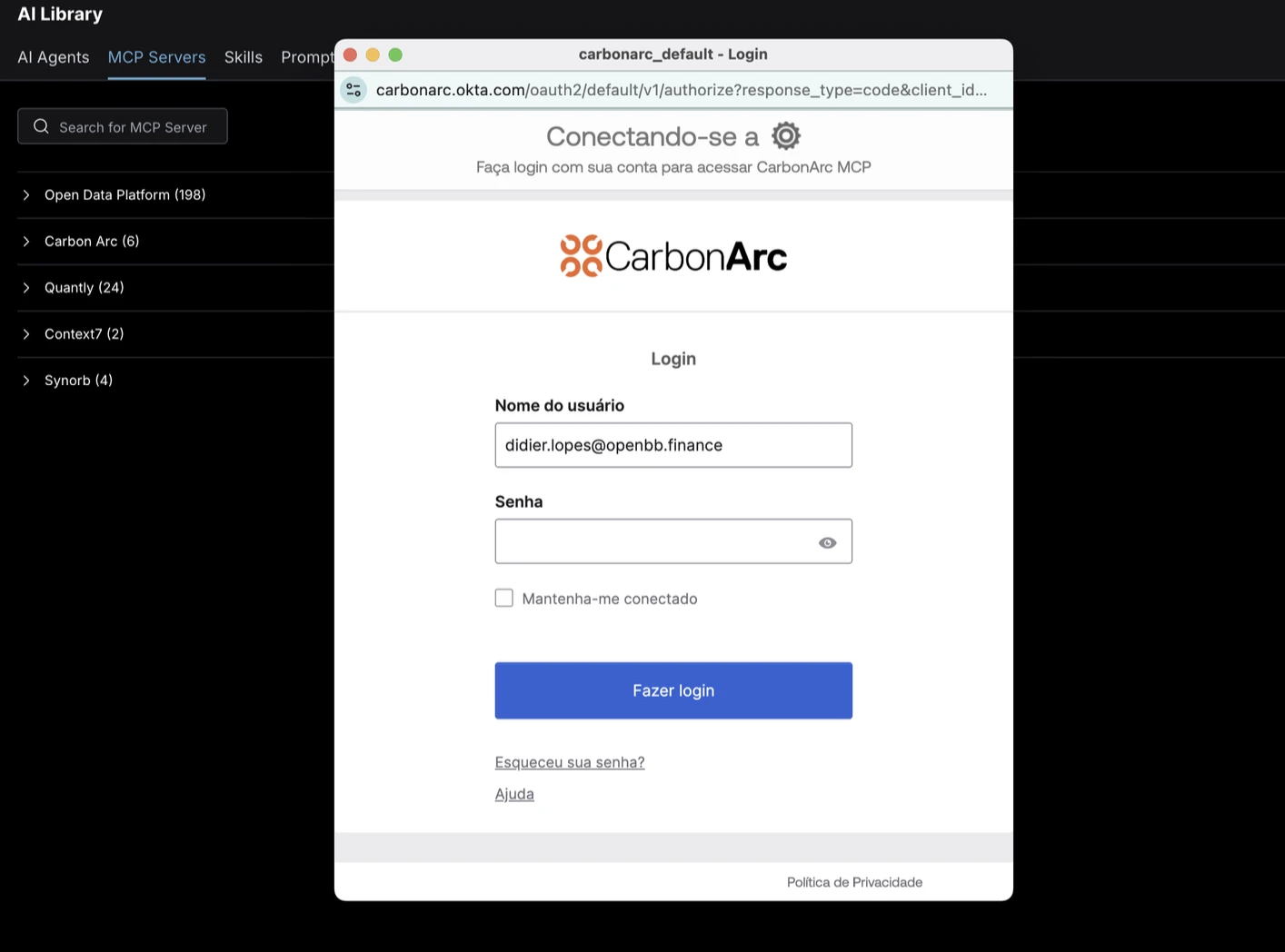
Task: Click the search magnifier icon
Action: coord(41,126)
